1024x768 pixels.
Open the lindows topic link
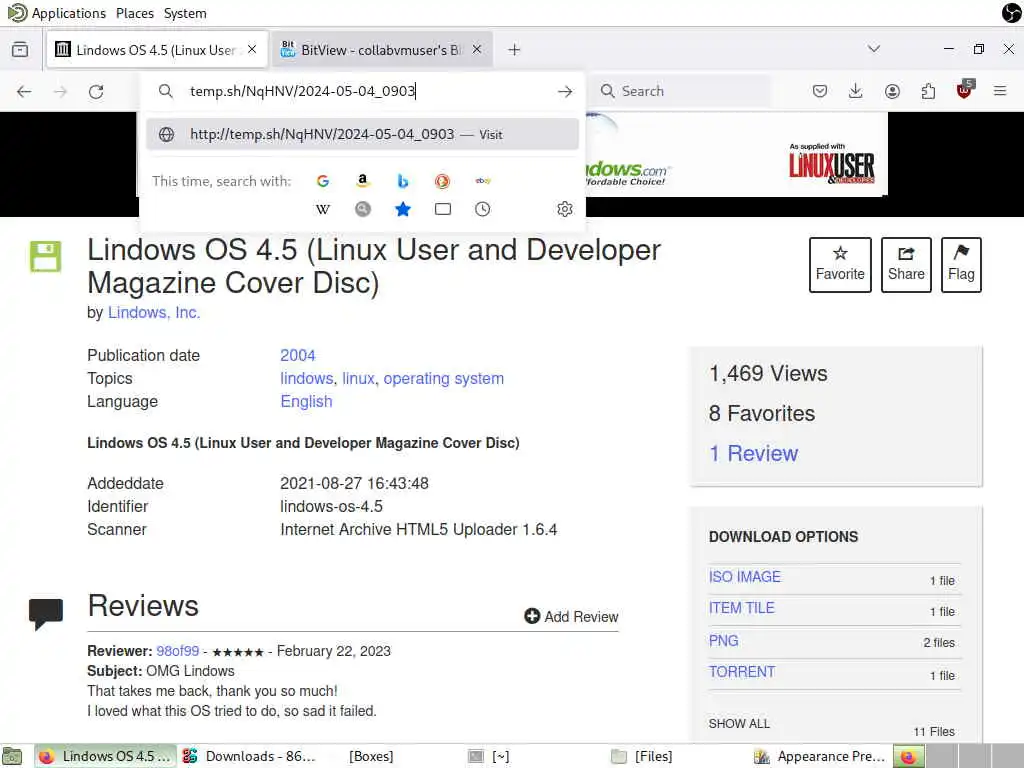(x=307, y=378)
